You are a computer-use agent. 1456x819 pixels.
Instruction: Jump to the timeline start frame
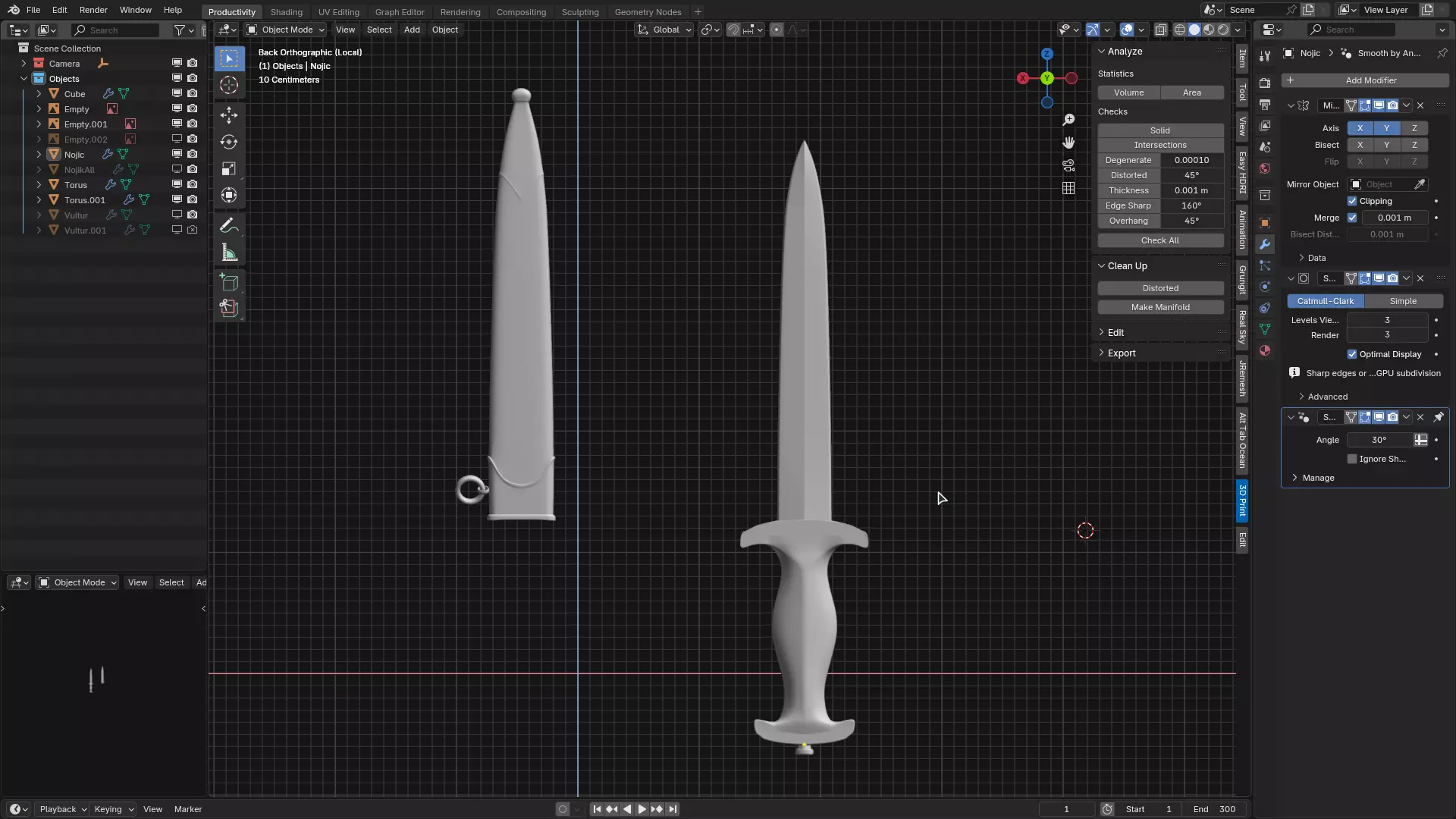coord(597,809)
